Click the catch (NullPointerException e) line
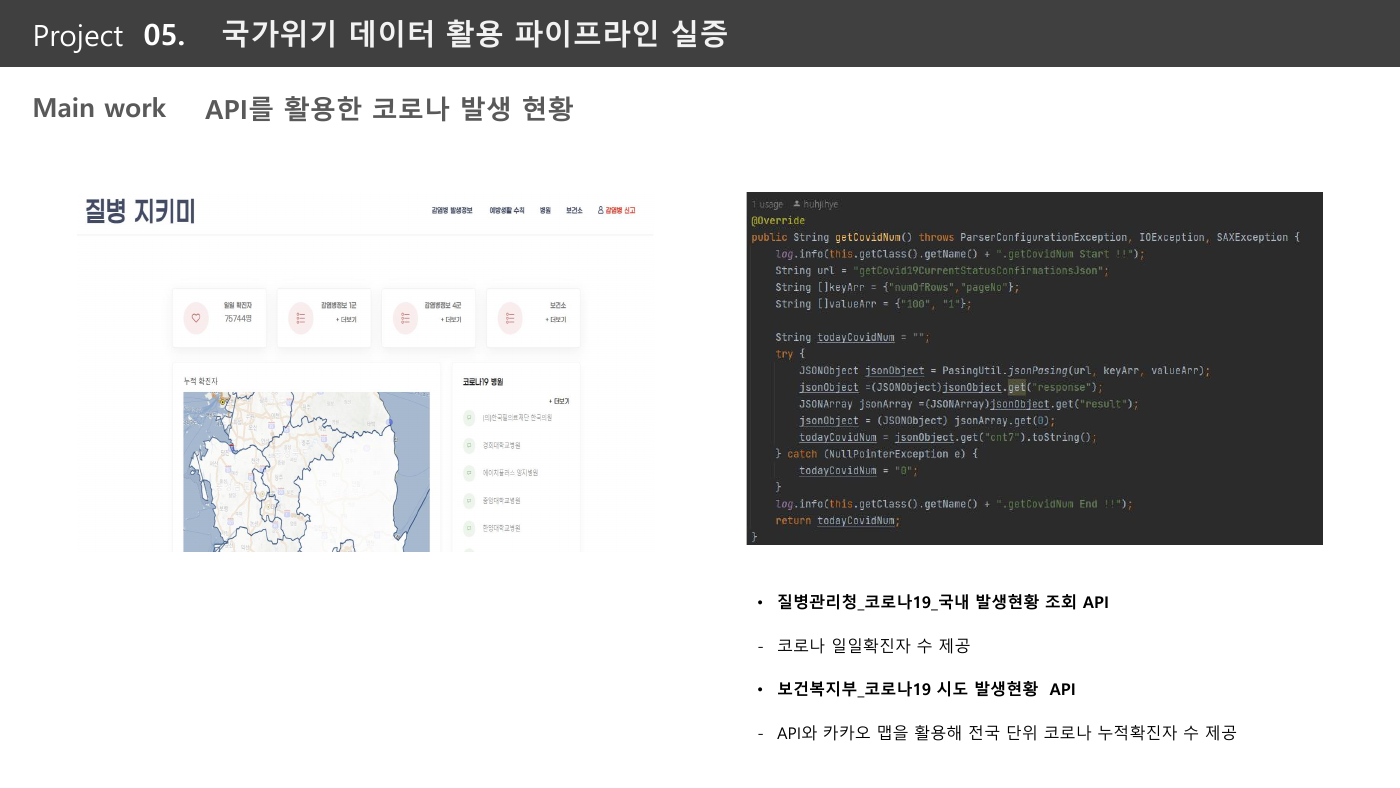This screenshot has width=1400, height=788. click(876, 454)
